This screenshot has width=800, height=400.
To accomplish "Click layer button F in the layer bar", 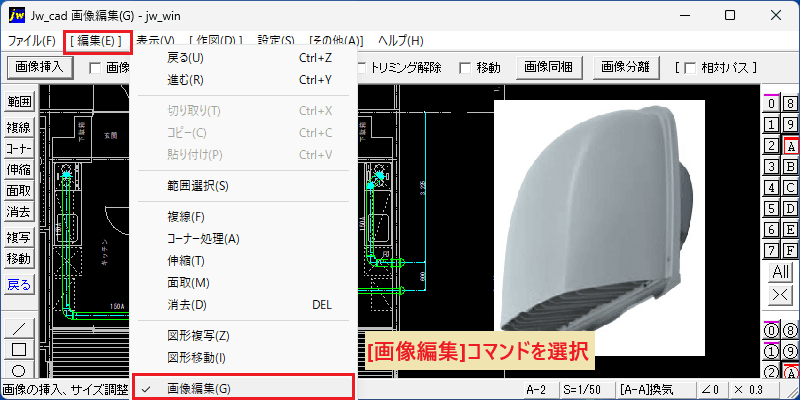I will [x=790, y=251].
